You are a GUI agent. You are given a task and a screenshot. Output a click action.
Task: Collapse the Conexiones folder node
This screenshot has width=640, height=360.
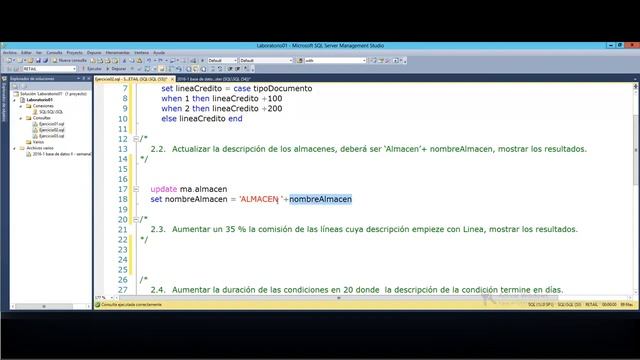[21, 106]
